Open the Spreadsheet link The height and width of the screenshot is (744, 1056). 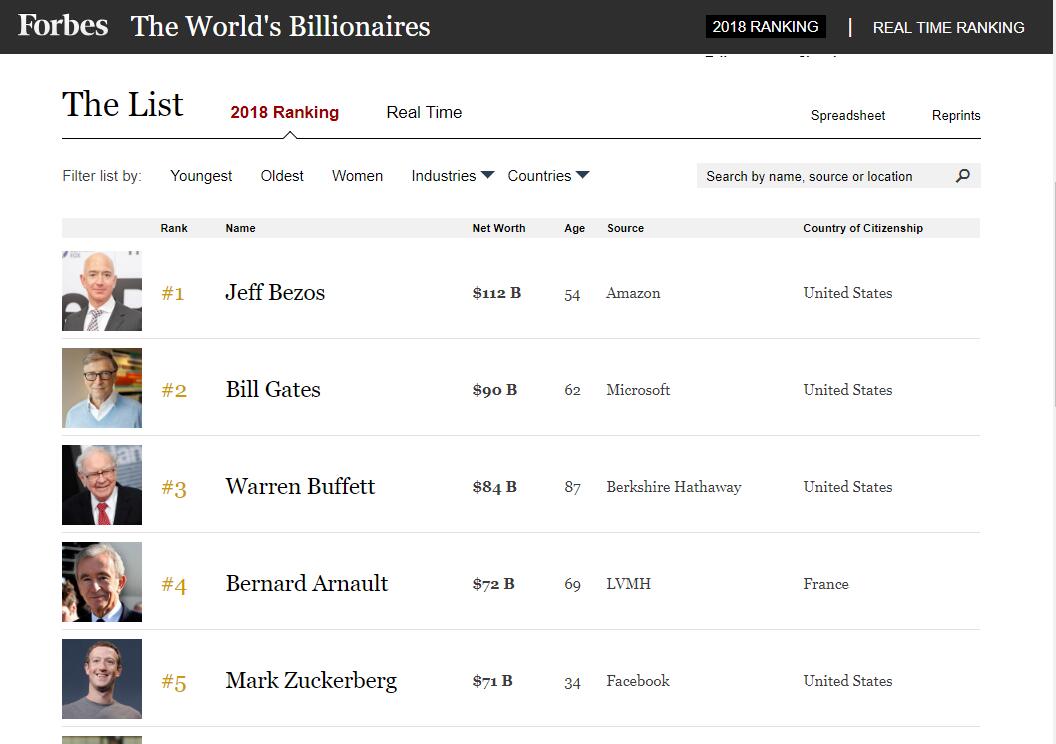(x=848, y=116)
